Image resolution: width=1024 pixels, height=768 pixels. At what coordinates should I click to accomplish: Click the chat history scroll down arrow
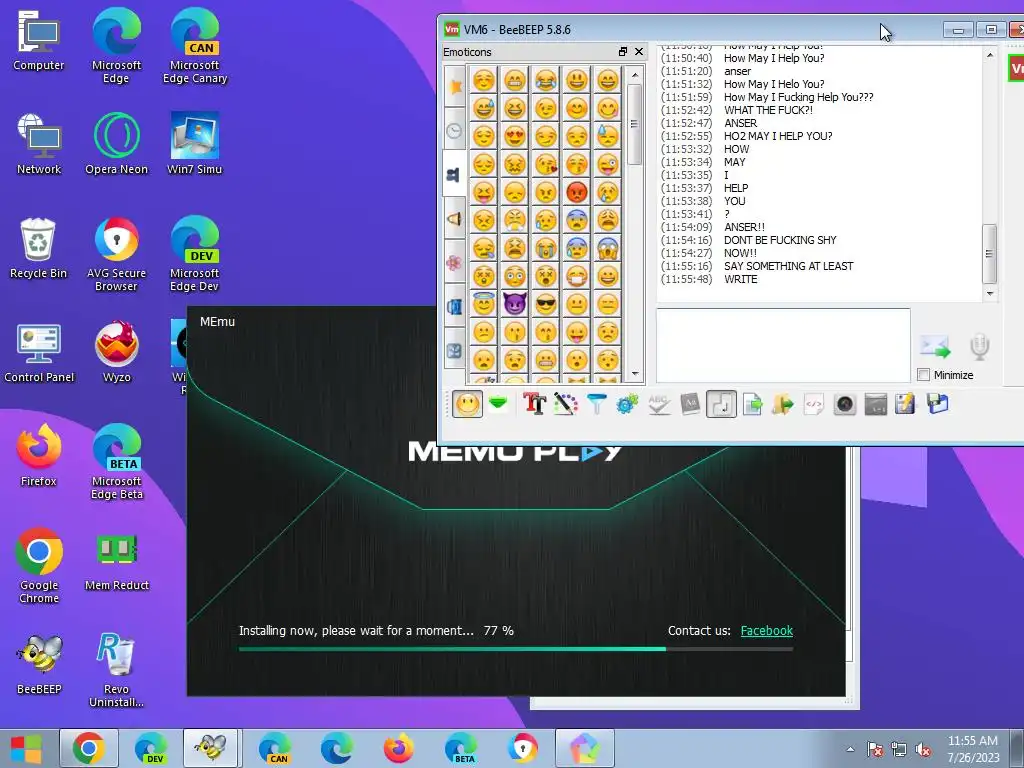989,294
